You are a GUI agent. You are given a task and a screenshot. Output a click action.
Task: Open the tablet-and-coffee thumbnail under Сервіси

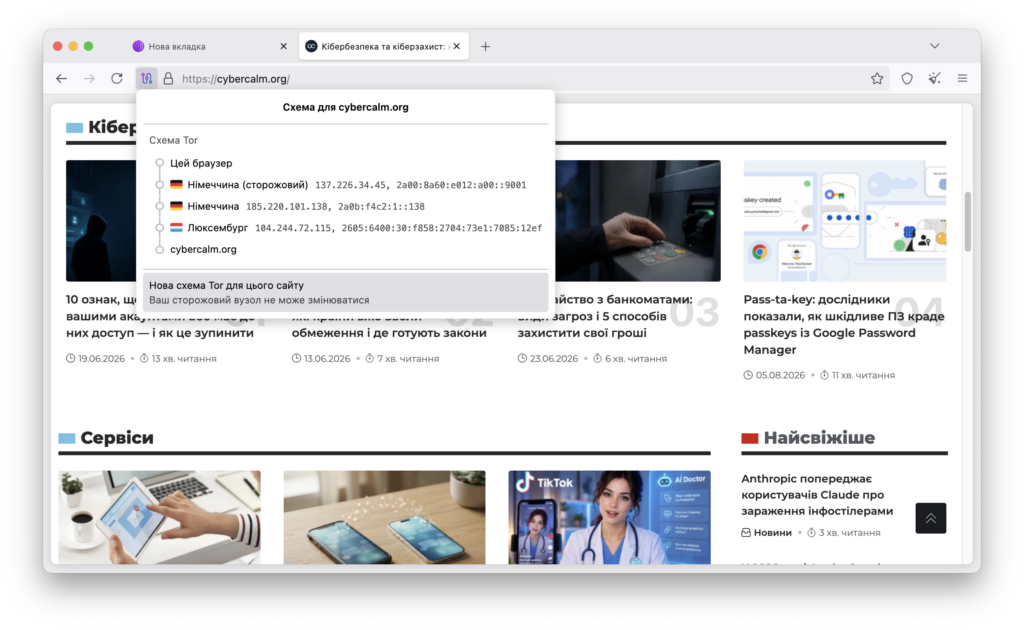pos(159,517)
